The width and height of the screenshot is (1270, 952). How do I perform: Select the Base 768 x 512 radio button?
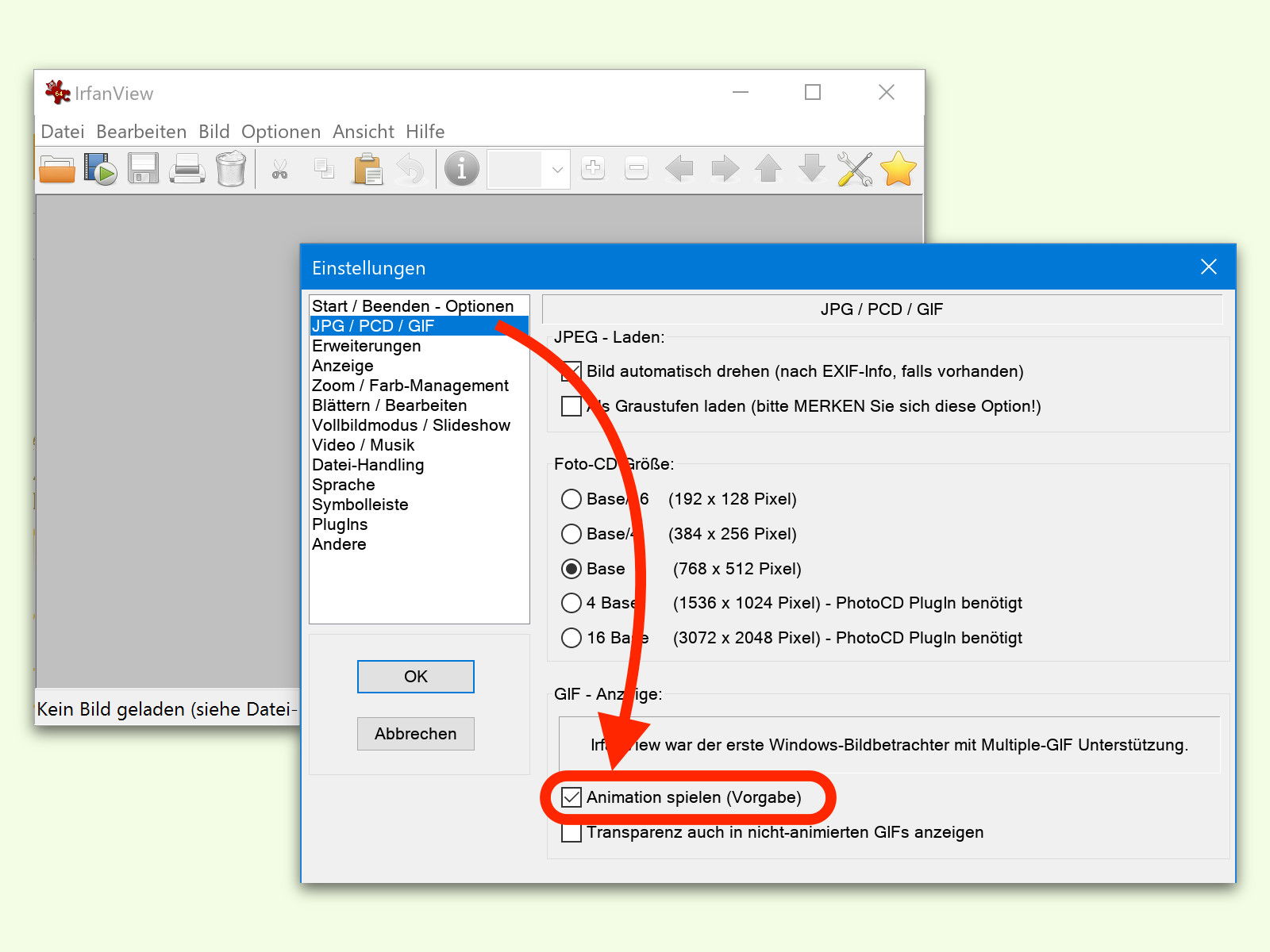tap(571, 569)
